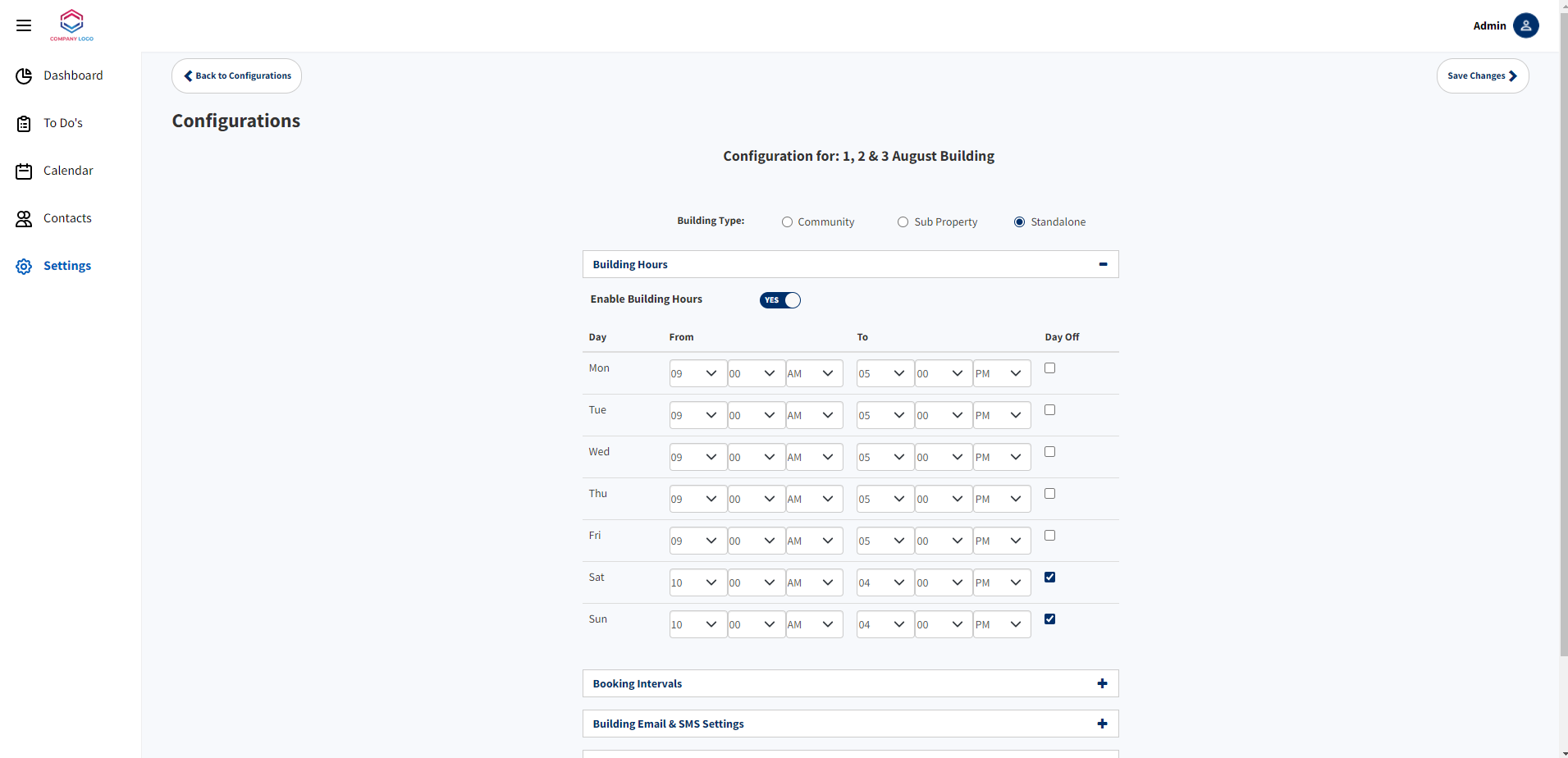
Task: Select the Standalone building type
Action: coord(1019,222)
